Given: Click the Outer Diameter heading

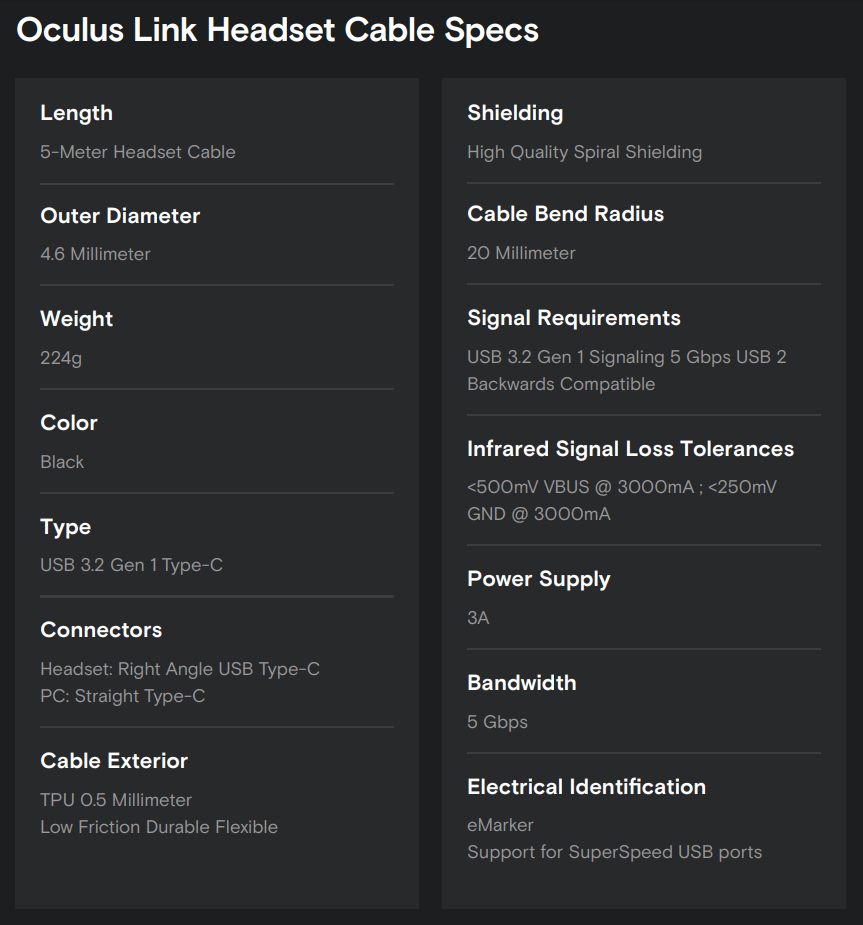Looking at the screenshot, I should click(120, 216).
